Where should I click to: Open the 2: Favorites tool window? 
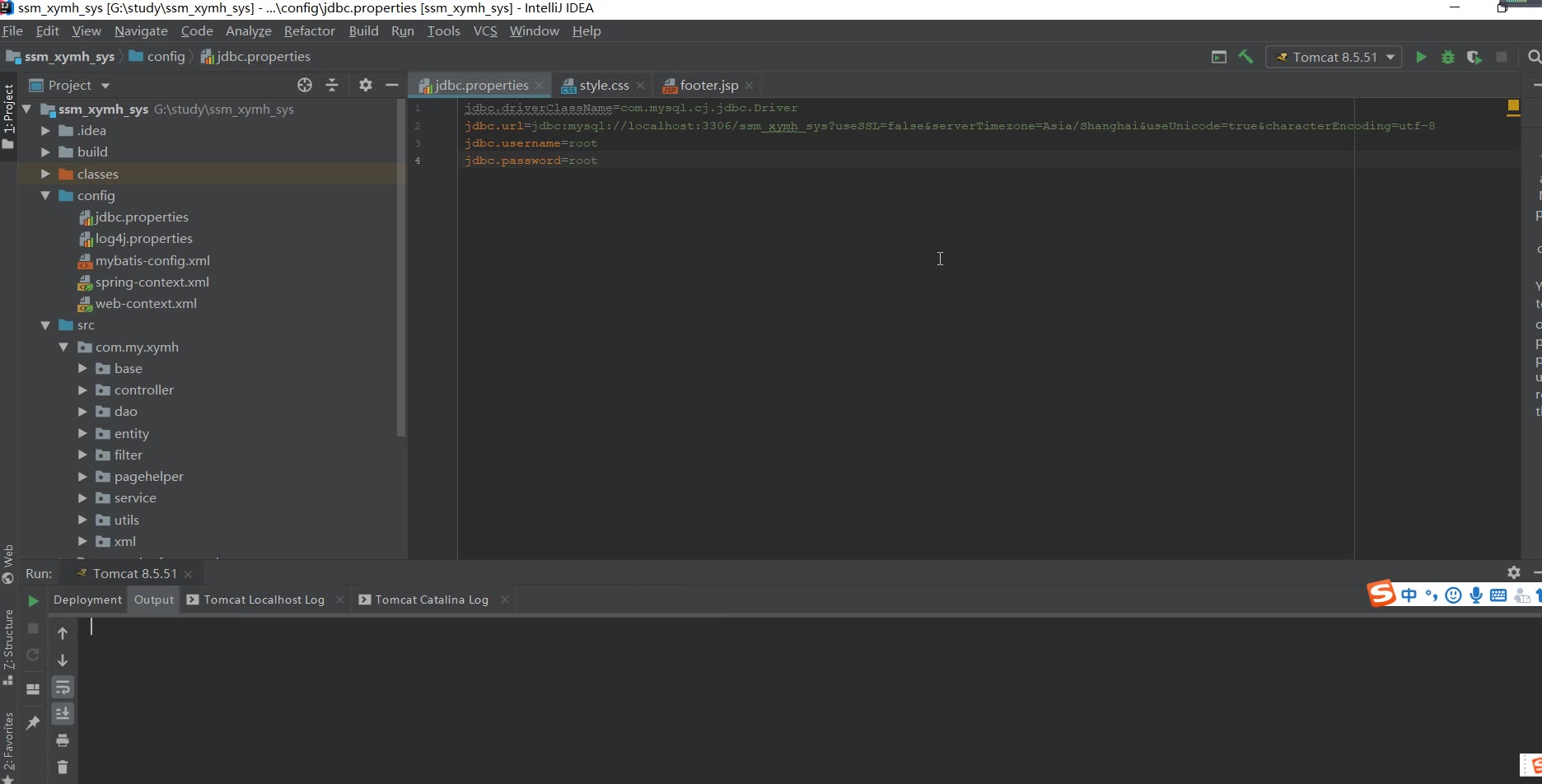pyautogui.click(x=8, y=747)
